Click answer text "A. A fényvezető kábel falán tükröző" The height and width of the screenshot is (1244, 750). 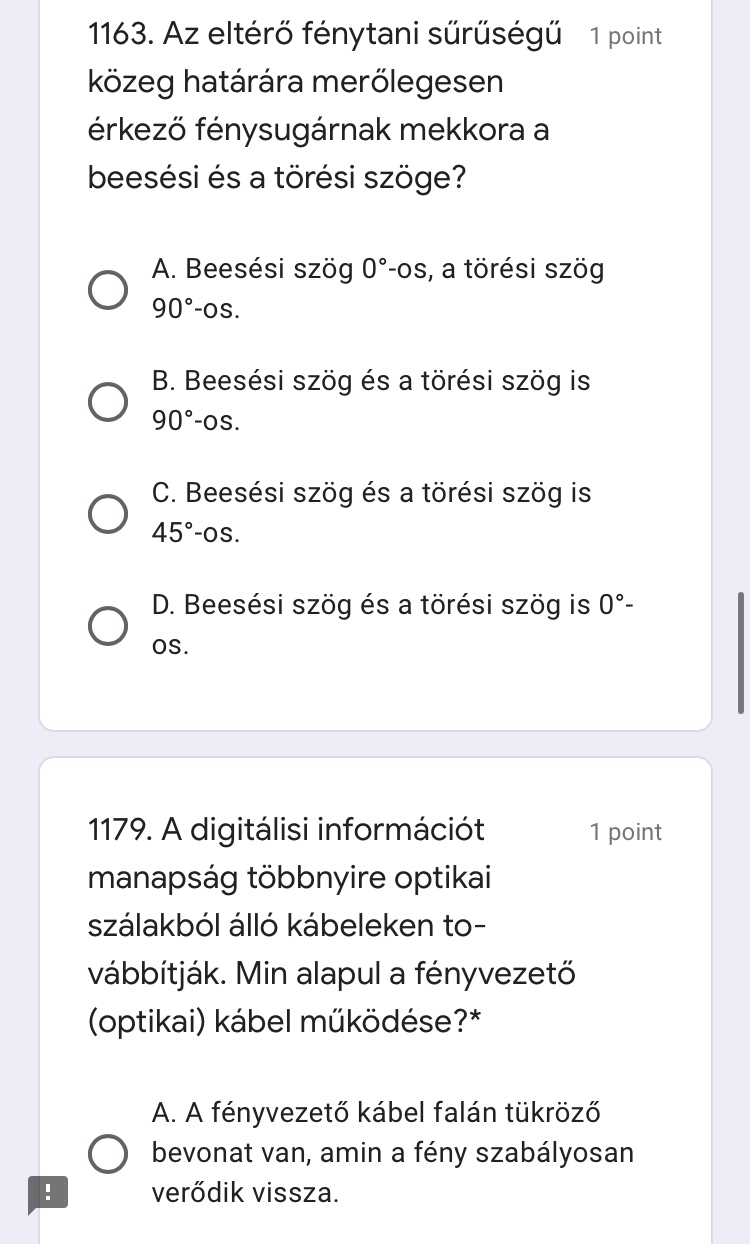[376, 1112]
